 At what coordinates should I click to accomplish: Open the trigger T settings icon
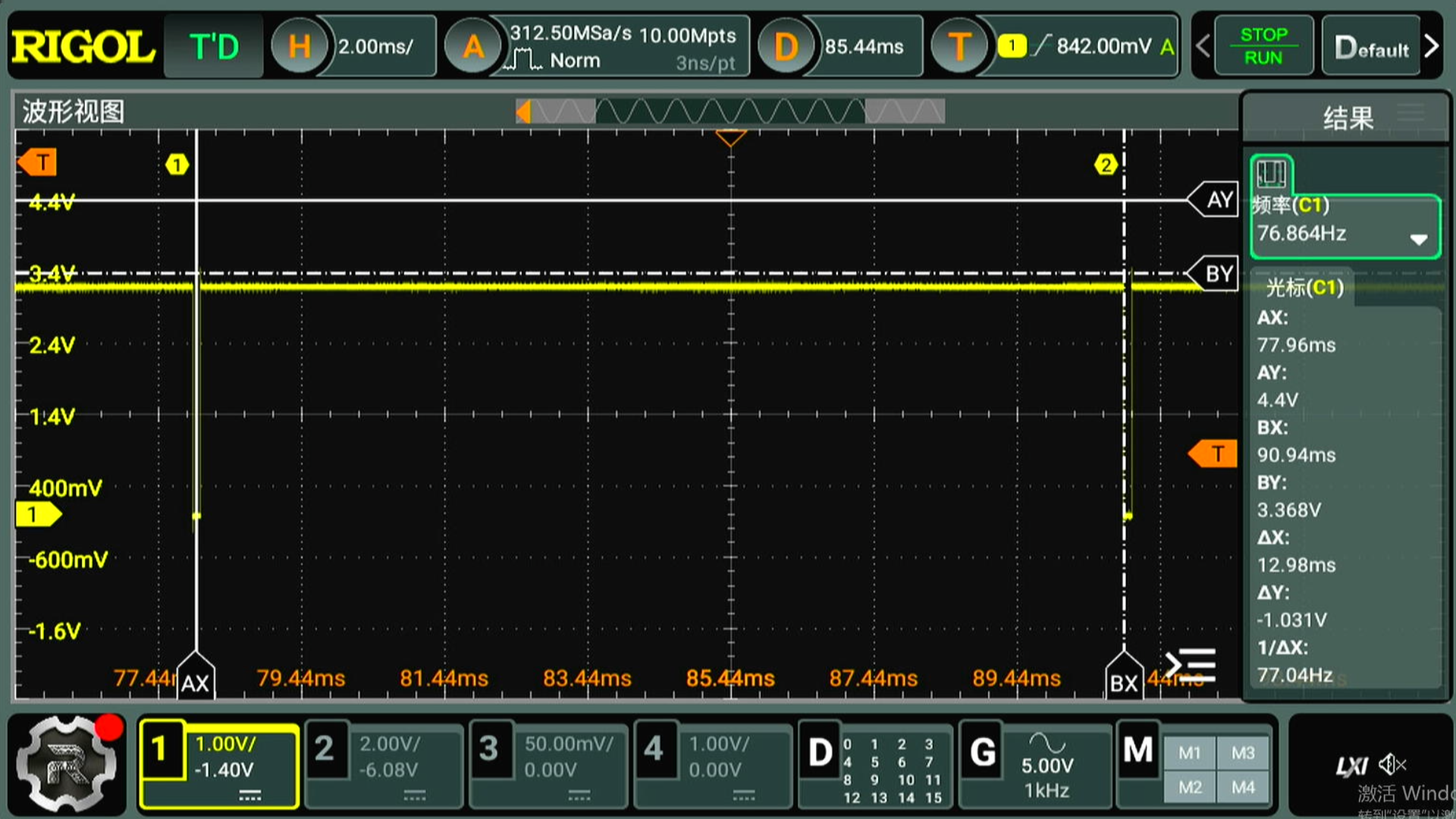pyautogui.click(x=959, y=47)
